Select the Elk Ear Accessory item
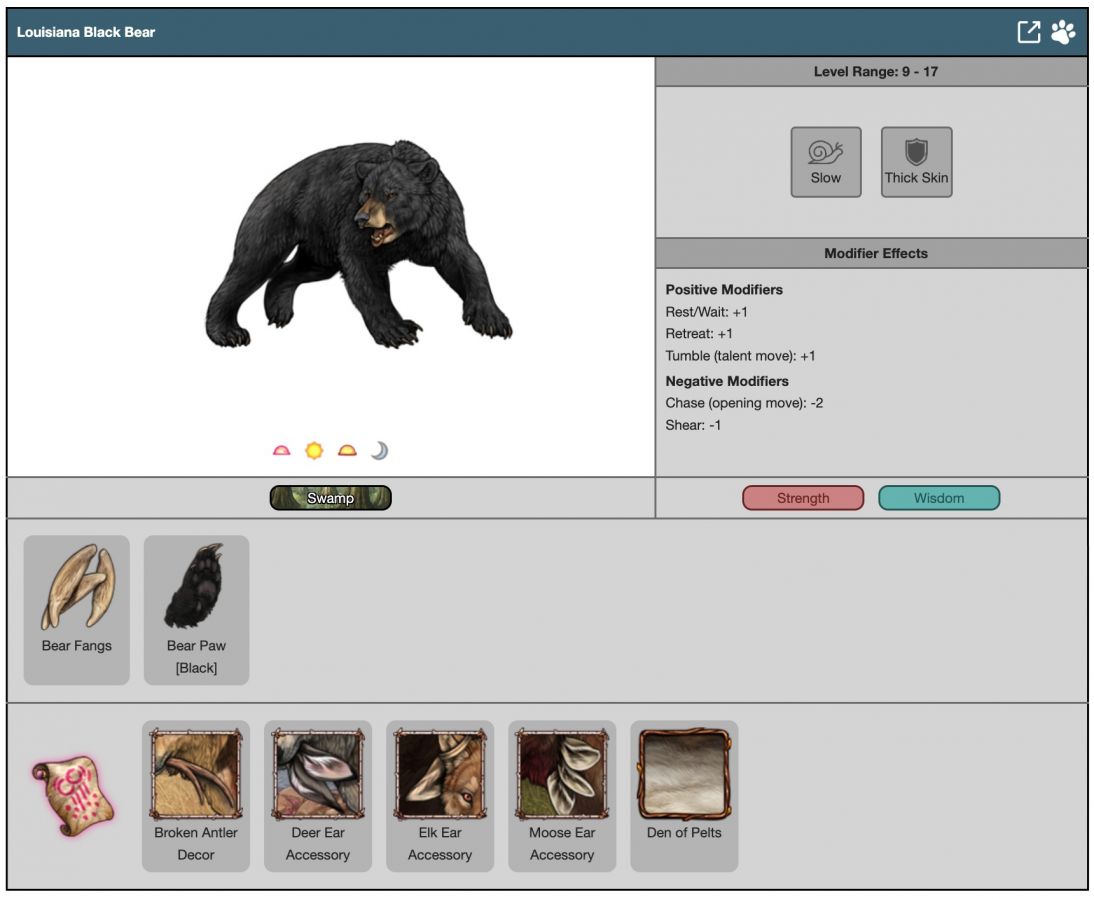 click(440, 795)
